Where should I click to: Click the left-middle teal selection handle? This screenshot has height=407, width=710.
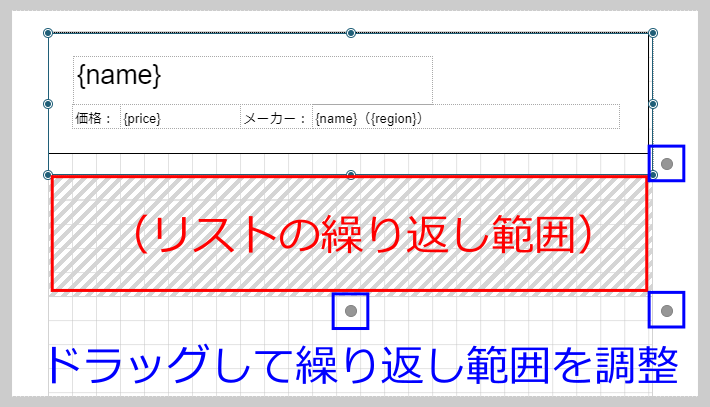click(x=48, y=104)
